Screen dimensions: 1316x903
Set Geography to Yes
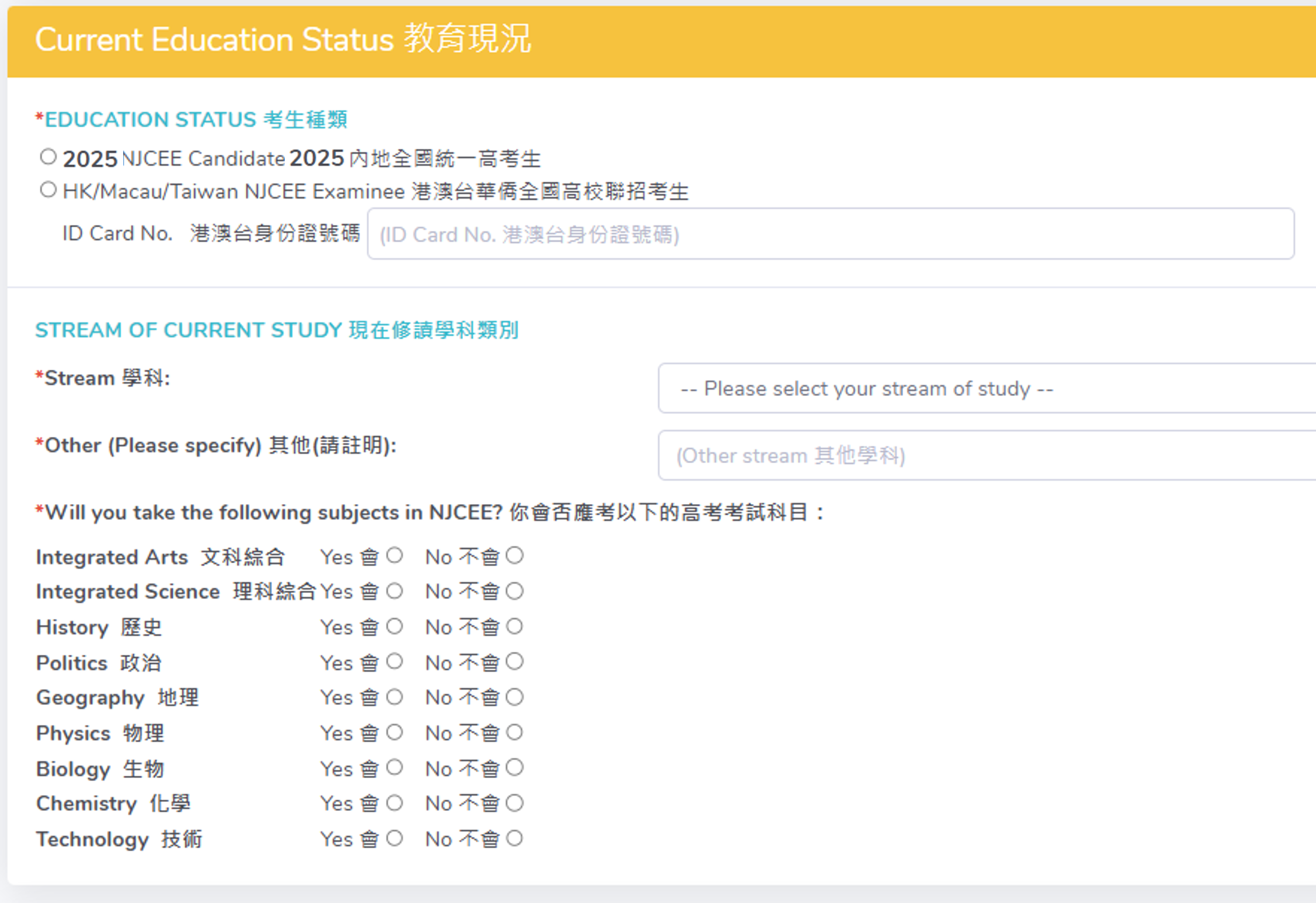395,696
